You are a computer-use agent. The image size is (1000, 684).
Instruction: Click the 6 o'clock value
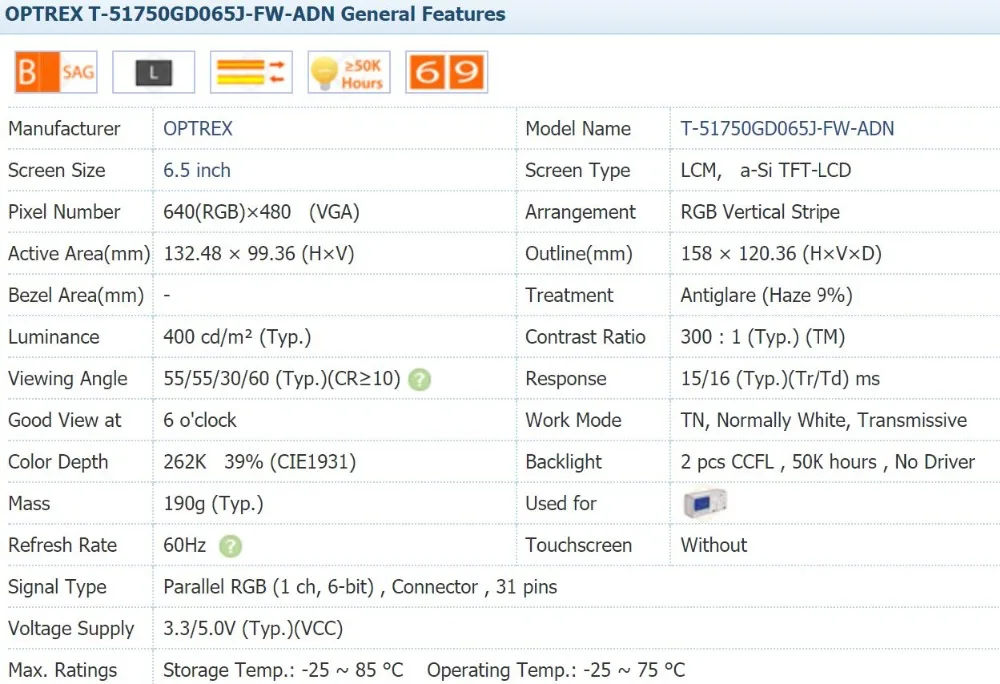[x=200, y=420]
